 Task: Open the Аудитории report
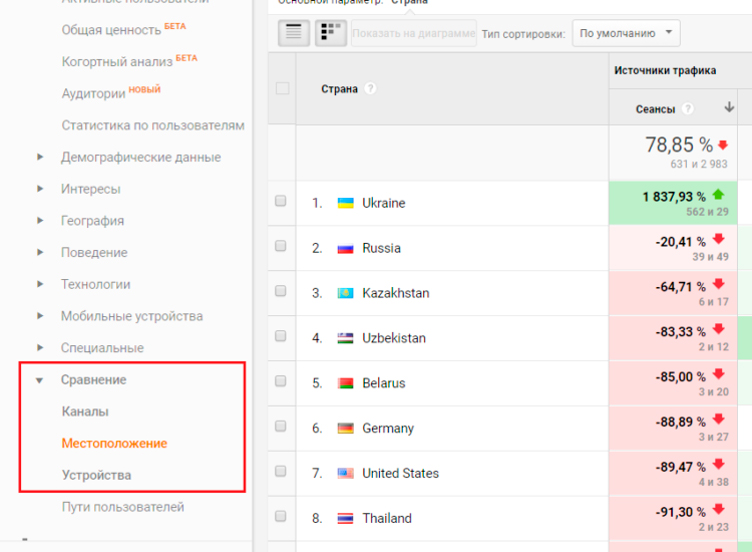click(x=93, y=94)
